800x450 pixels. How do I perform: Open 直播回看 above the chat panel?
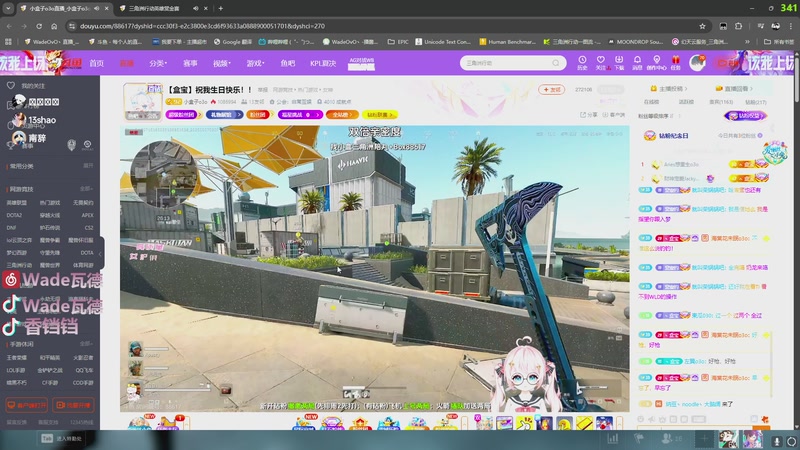[x=734, y=89]
